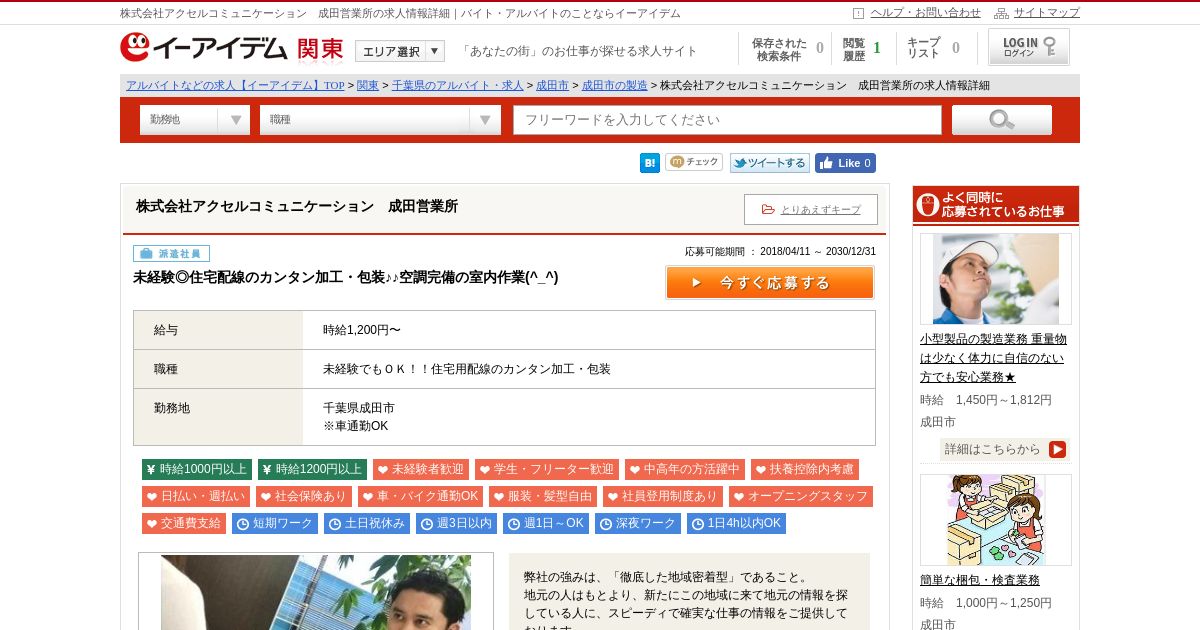Select the 時給1200円以上 tag
Image resolution: width=1200 pixels, height=630 pixels.
[x=313, y=469]
